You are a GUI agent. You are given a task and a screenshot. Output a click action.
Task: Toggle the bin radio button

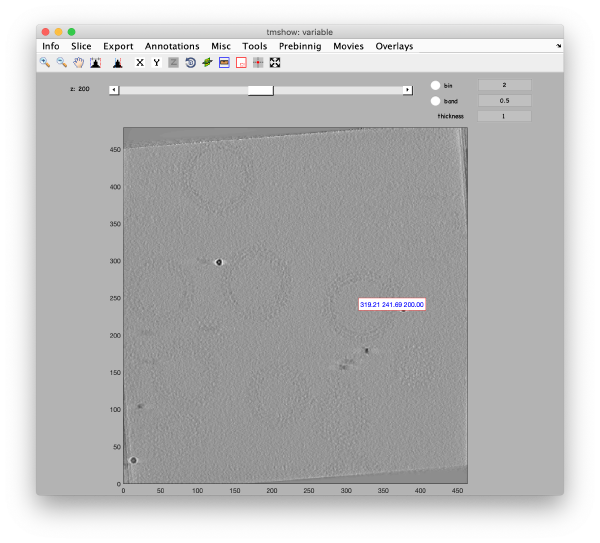click(435, 85)
